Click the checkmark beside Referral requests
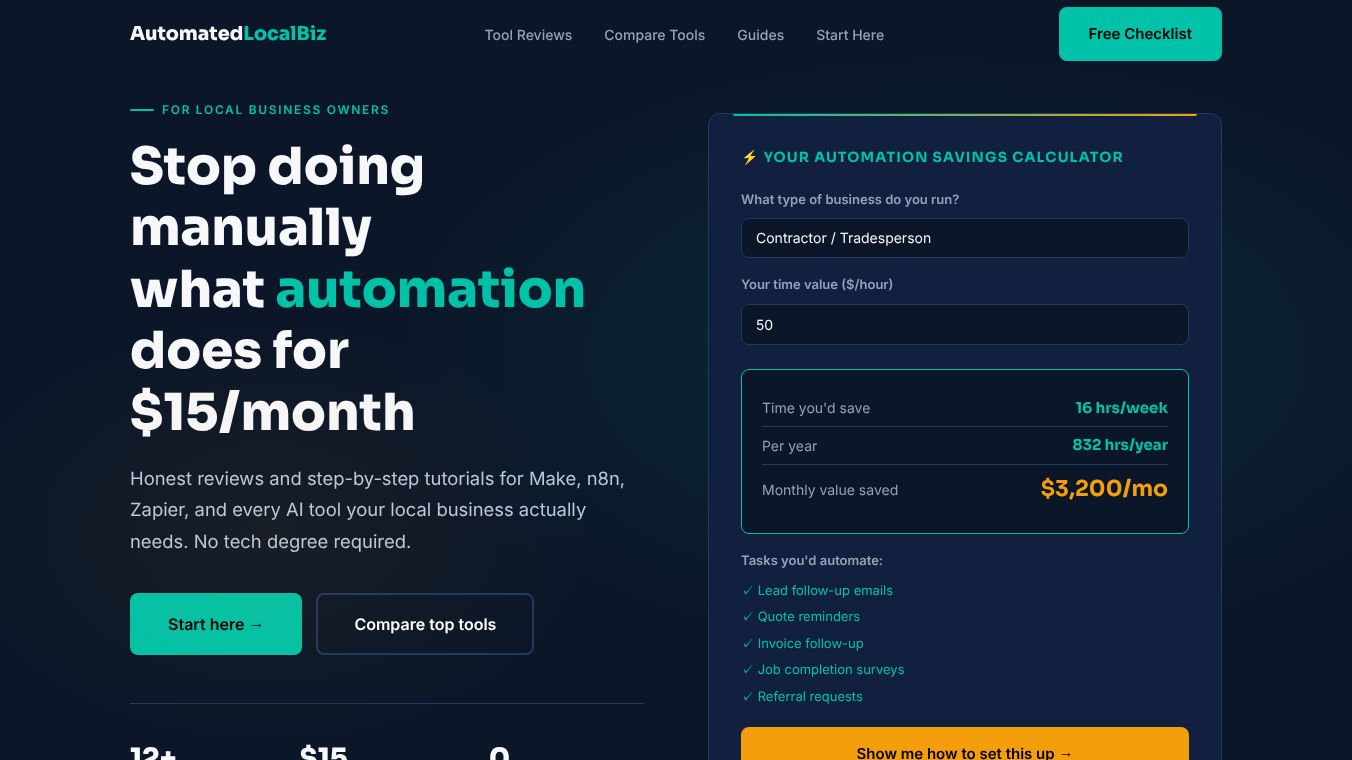 coord(747,697)
